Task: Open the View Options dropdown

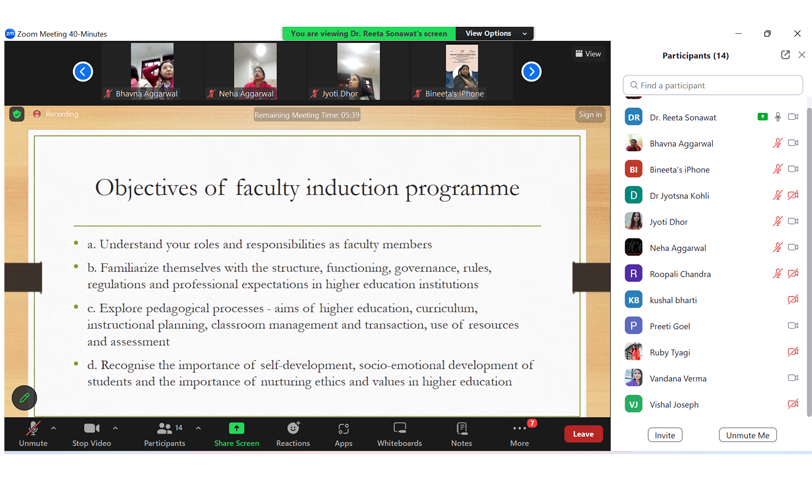Action: 495,33
